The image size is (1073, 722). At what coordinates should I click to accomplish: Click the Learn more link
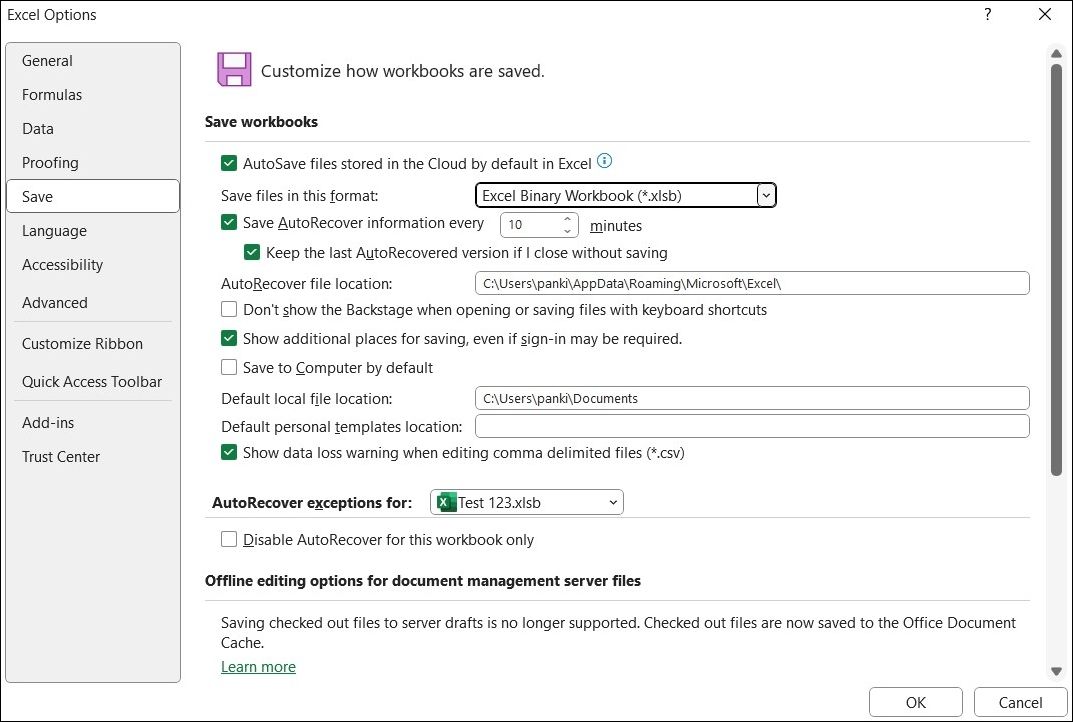pos(258,666)
